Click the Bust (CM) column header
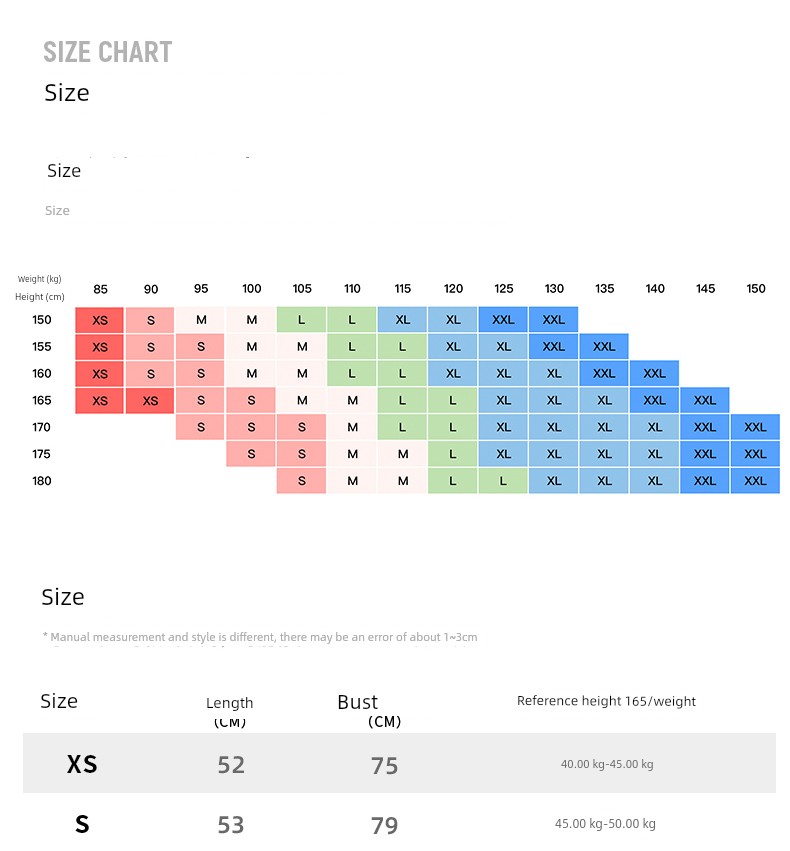Screen dimensions: 790x851 [366, 709]
